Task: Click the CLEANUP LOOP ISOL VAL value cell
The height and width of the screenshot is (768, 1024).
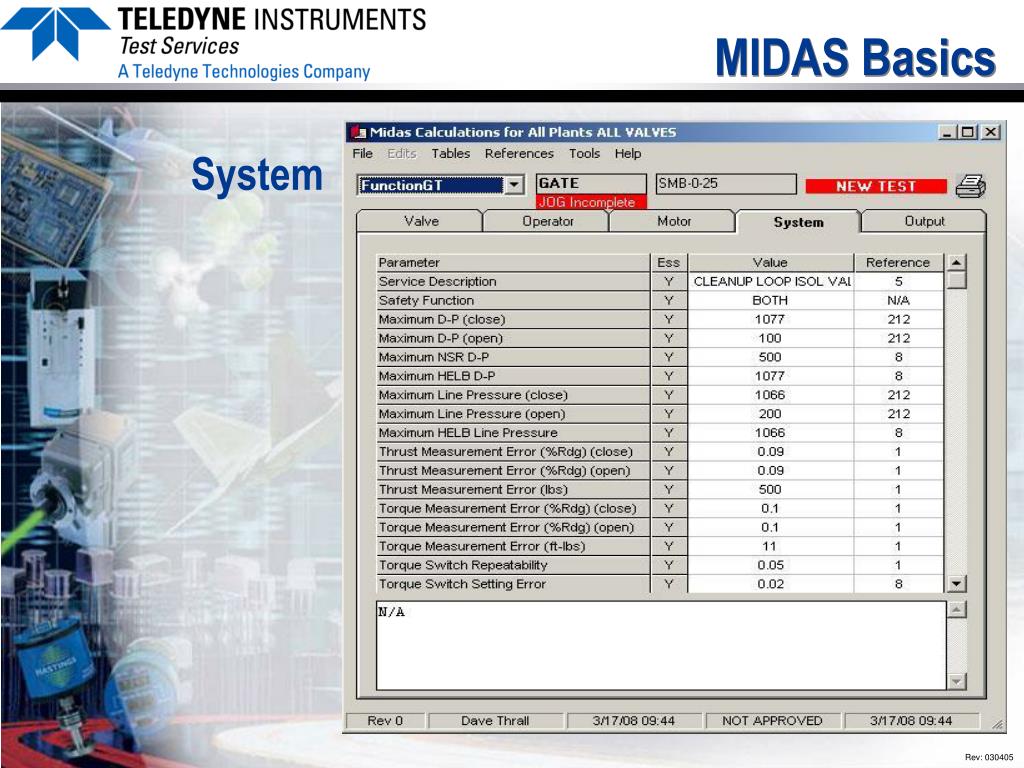Action: (x=771, y=281)
